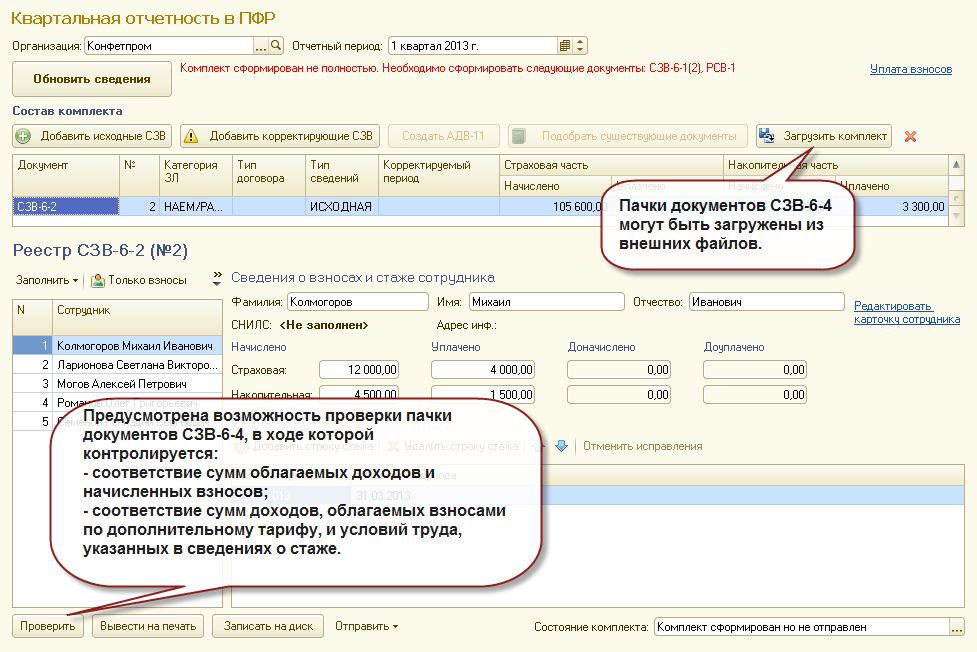Viewport: 977px width, 652px height.
Task: Click Только взносы icon button
Action: pos(140,280)
